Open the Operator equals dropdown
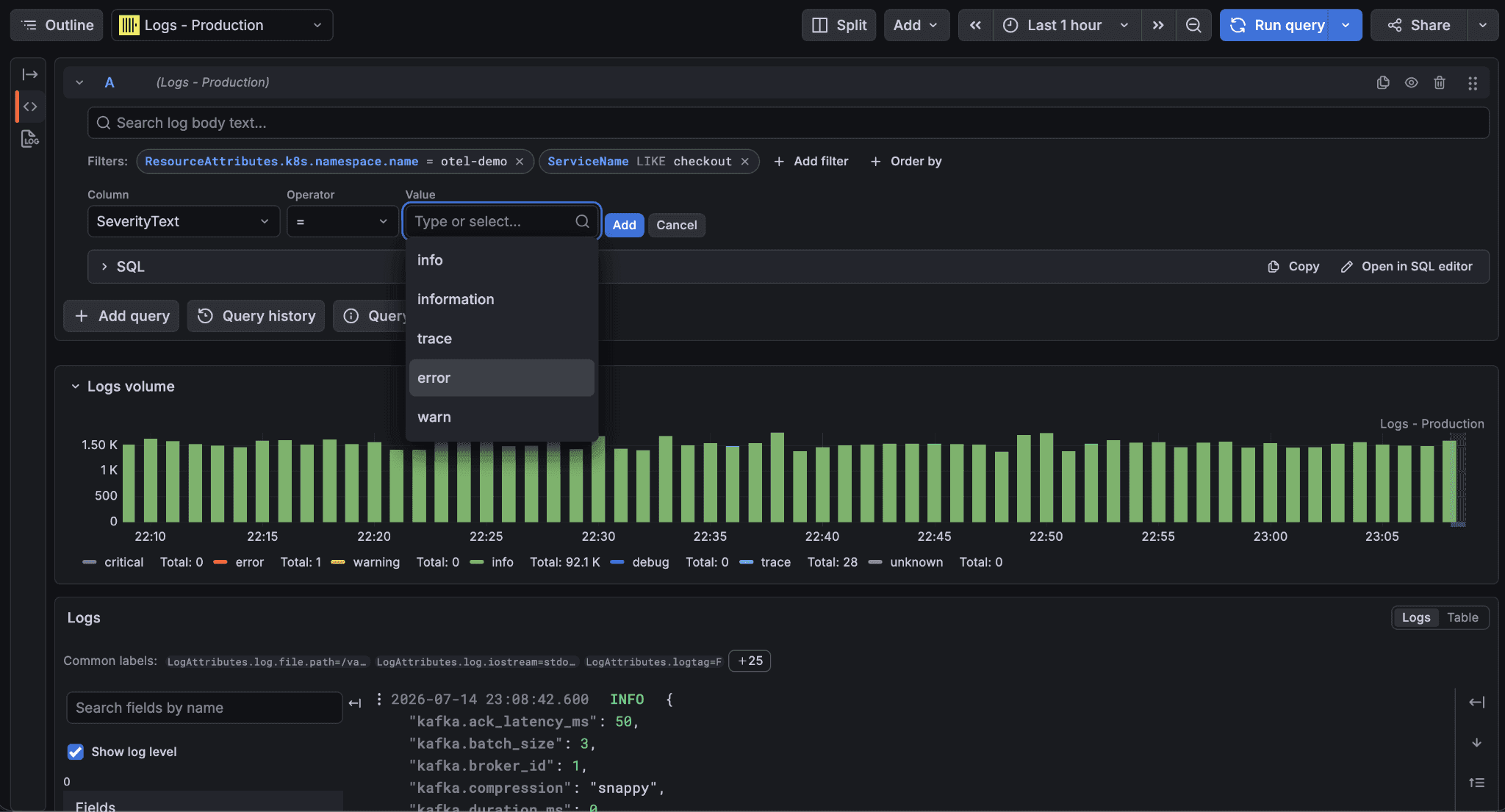Screen dimensions: 1505x812 click(x=342, y=221)
